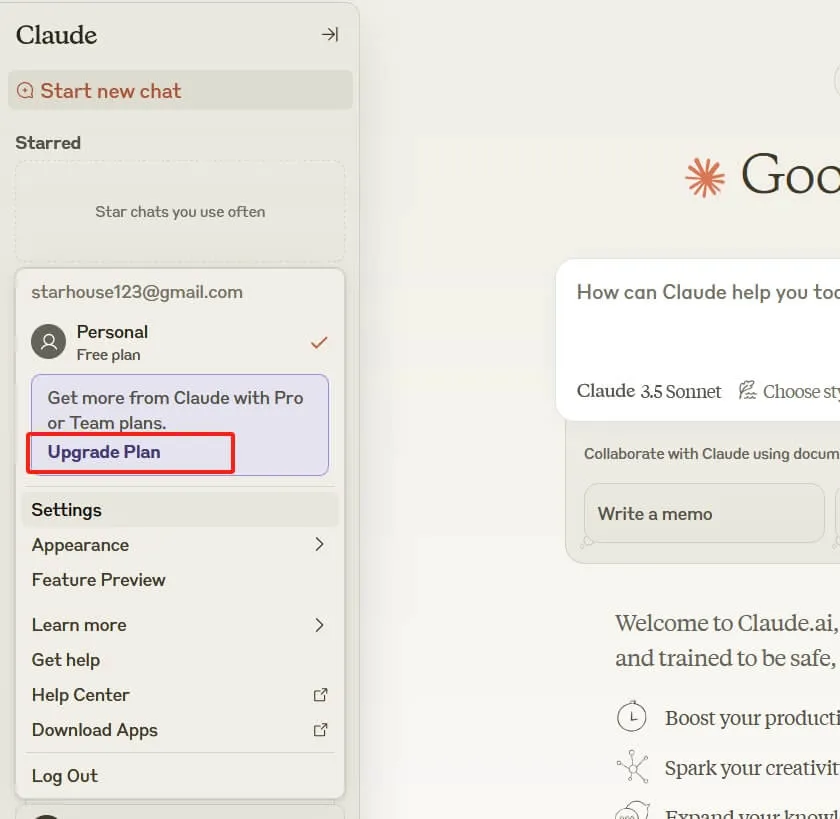Select the Personal Free plan account
Screen dimensions: 840x819
coord(180,342)
